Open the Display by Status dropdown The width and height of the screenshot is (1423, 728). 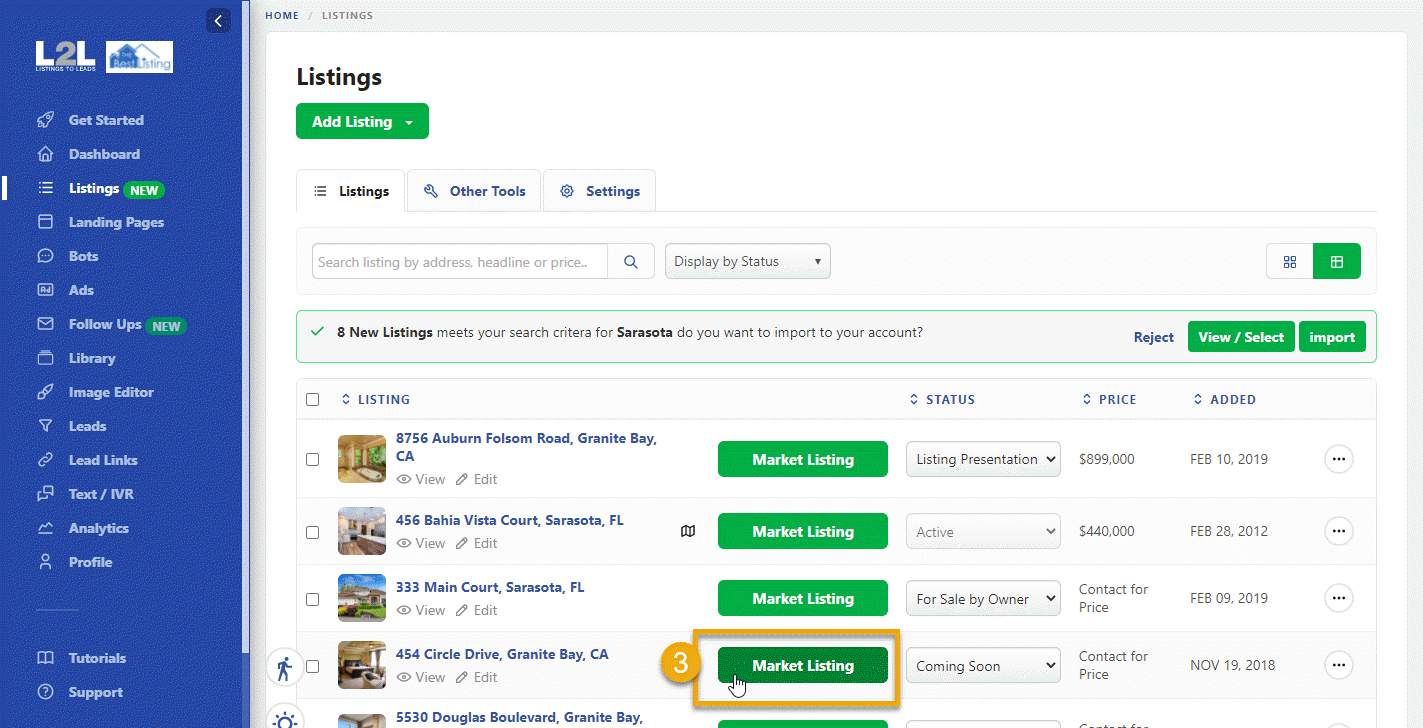[x=747, y=261]
